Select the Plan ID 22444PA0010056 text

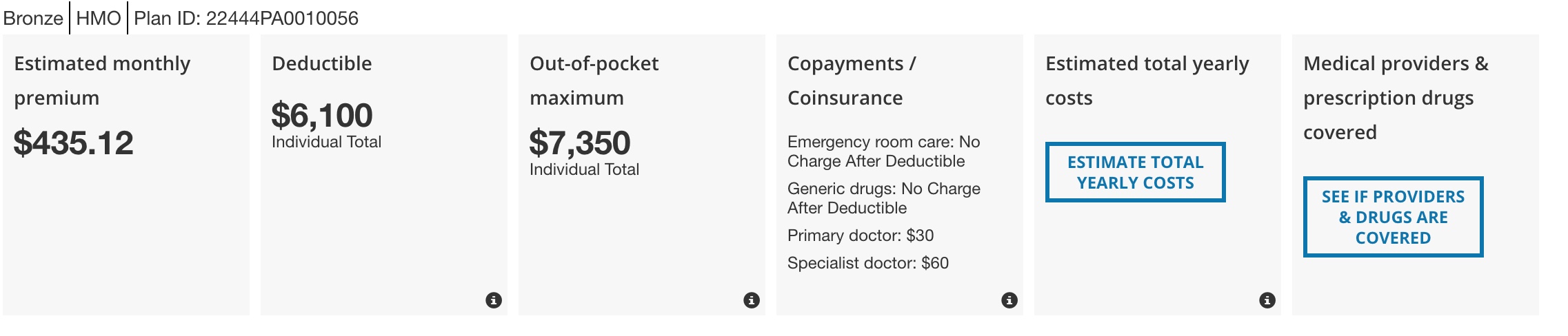[246, 18]
